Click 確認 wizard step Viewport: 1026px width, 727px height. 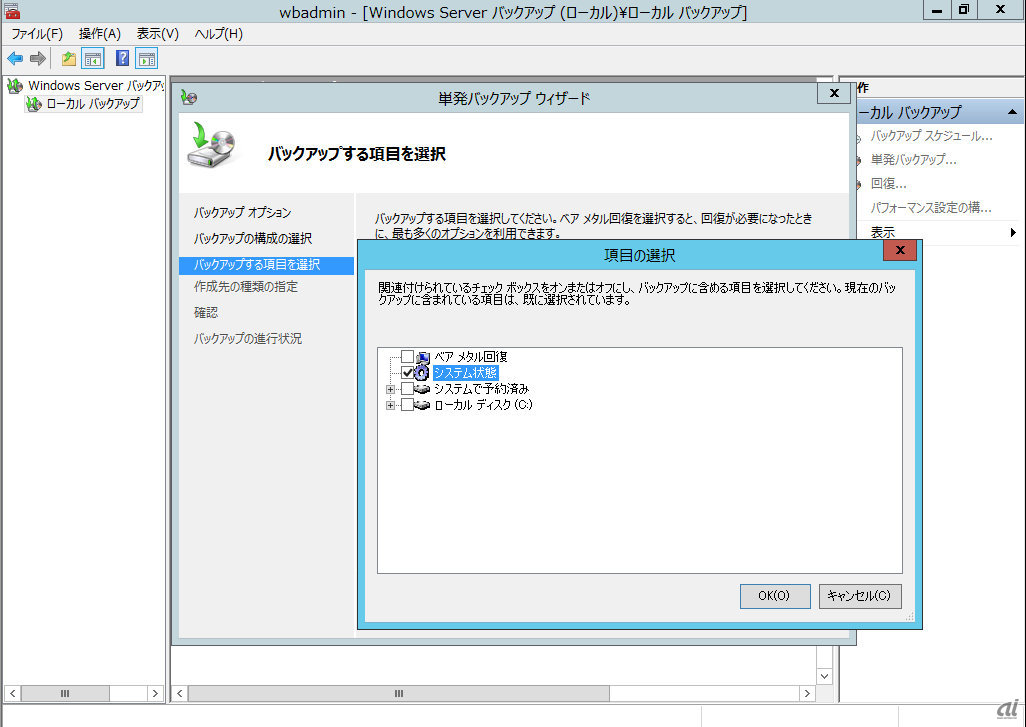[205, 313]
